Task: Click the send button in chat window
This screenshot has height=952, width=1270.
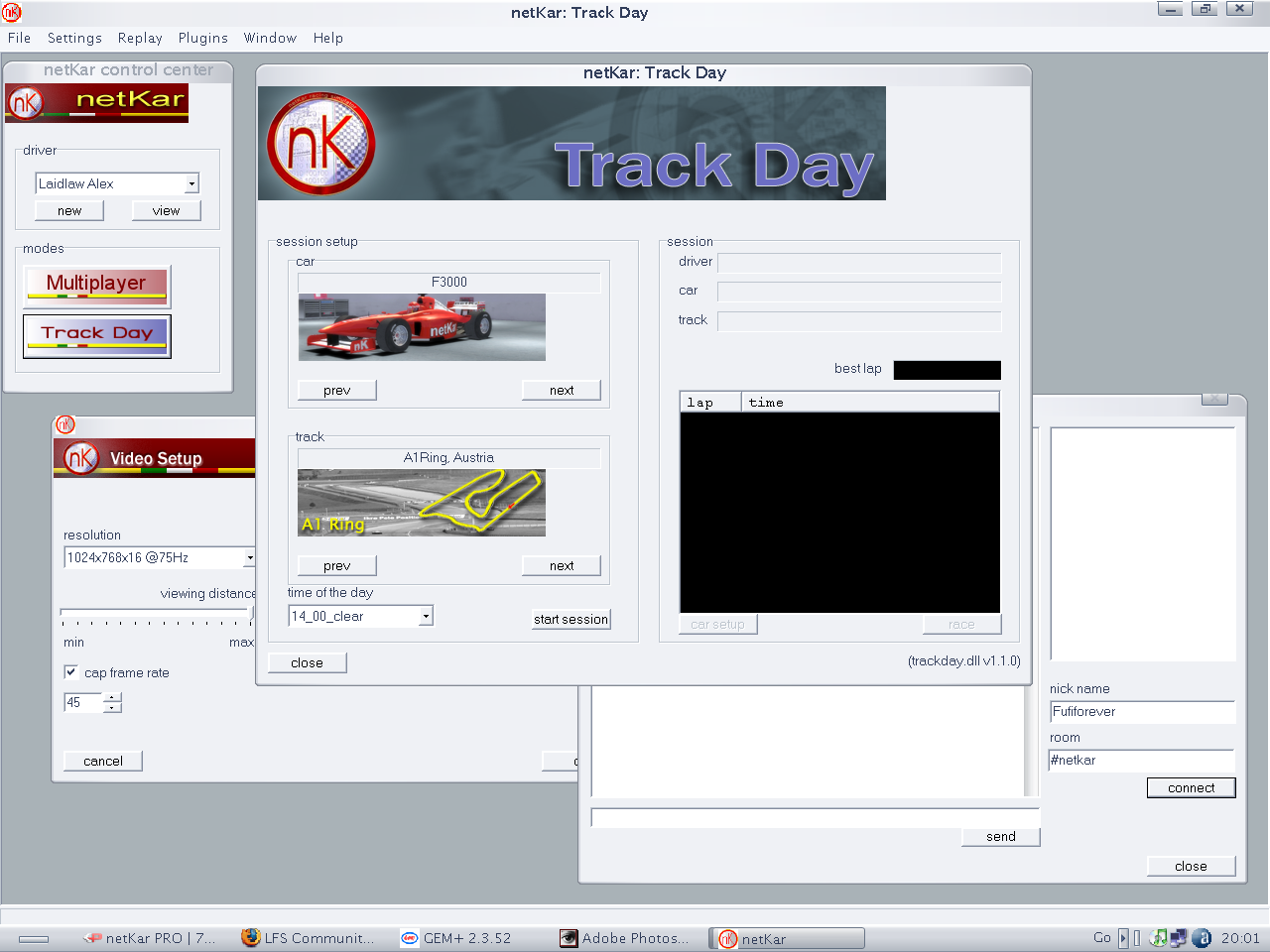Action: 1001,836
